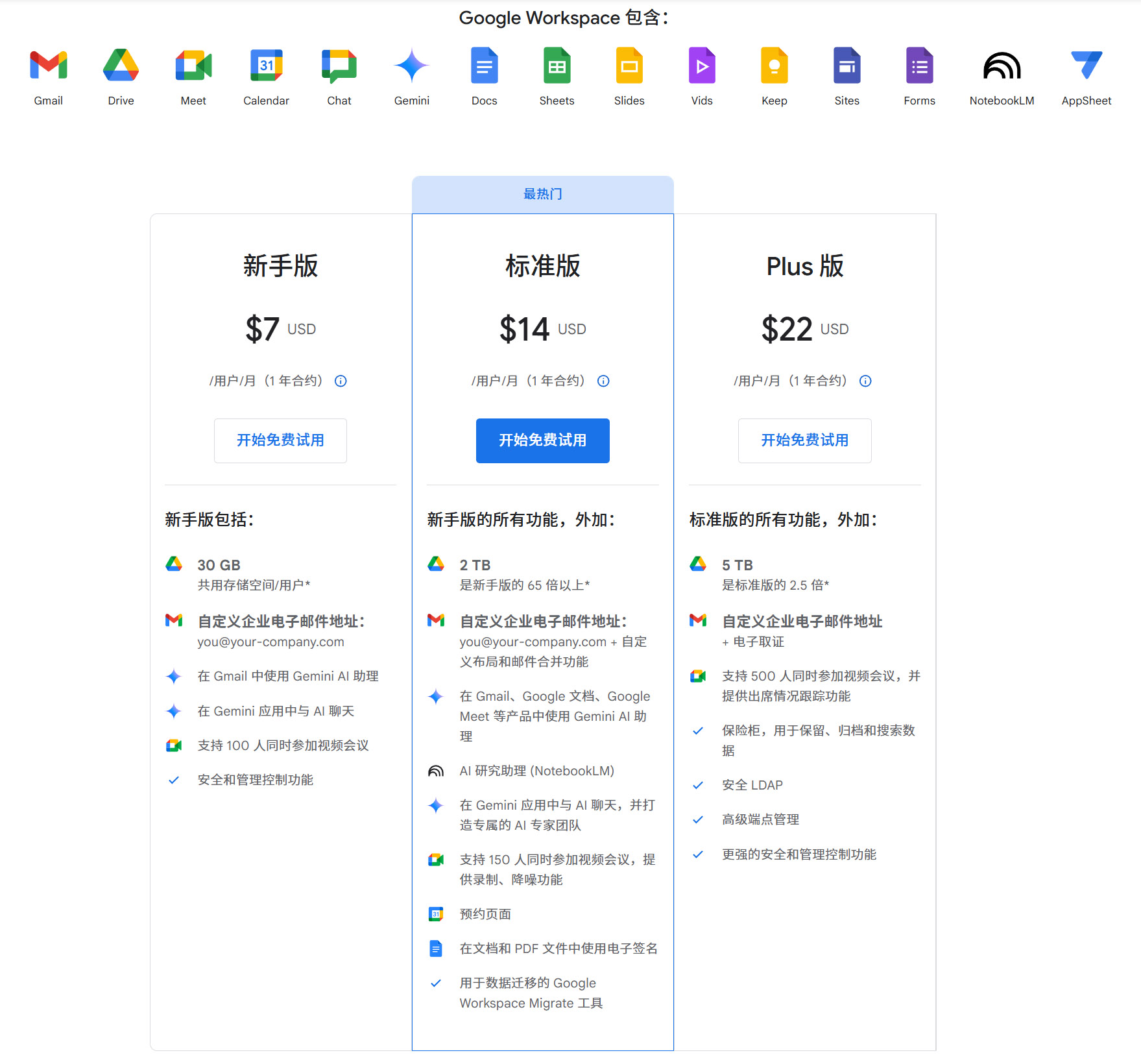Click AI 研究助理 (NotebookLM) text
The height and width of the screenshot is (1064, 1141).
point(537,771)
